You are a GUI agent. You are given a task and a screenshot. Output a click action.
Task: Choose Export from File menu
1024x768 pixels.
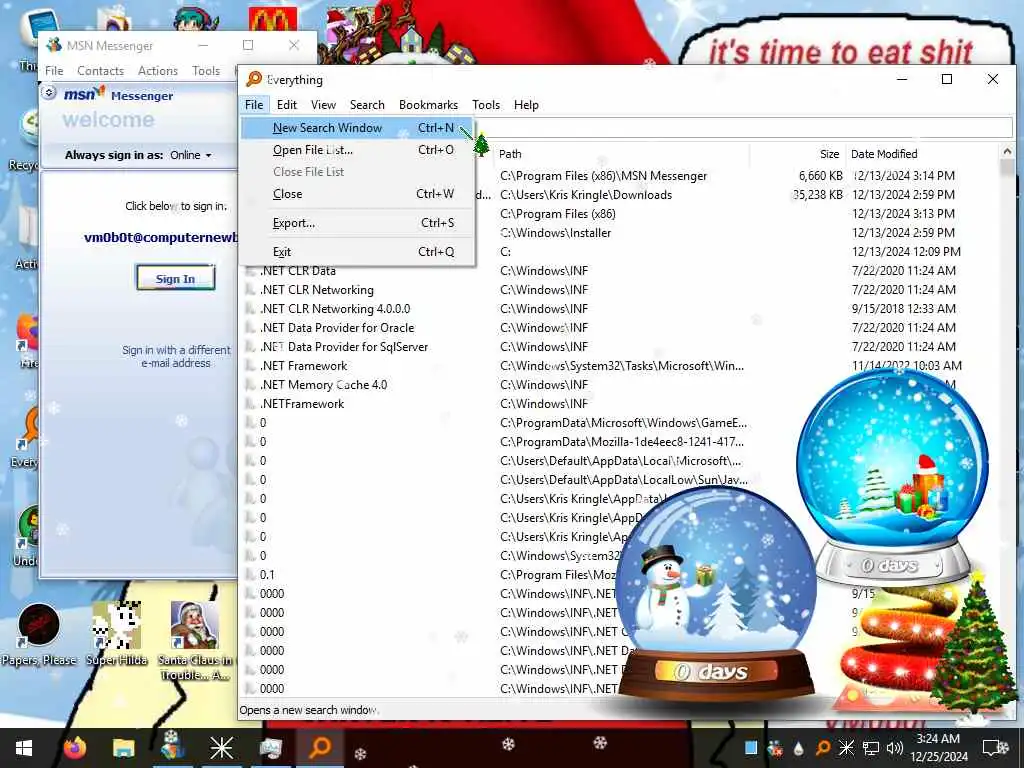coord(357,223)
